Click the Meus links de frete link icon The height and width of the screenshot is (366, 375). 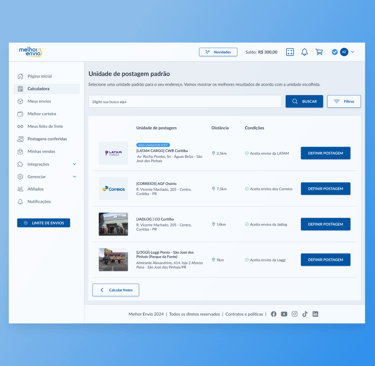pyautogui.click(x=20, y=126)
